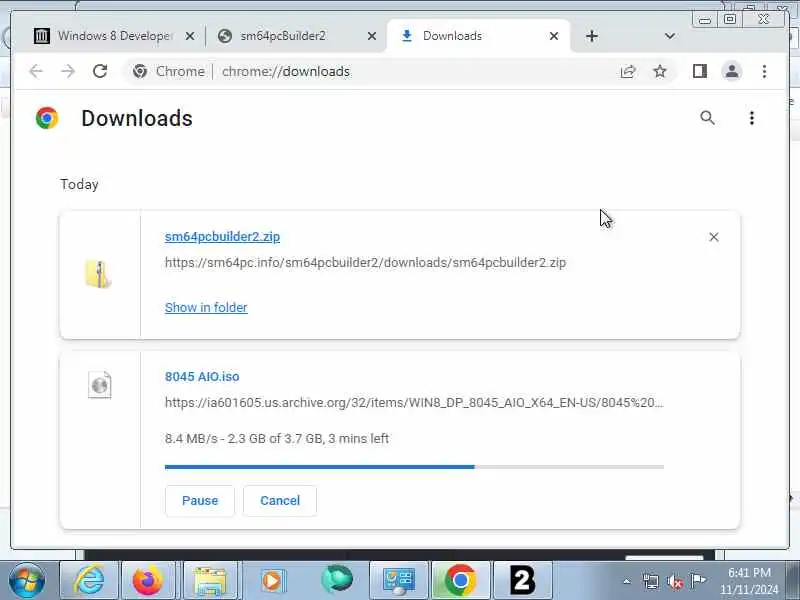Screen dimensions: 800x600
Task: Open the Downloads page three-dot menu
Action: [752, 118]
